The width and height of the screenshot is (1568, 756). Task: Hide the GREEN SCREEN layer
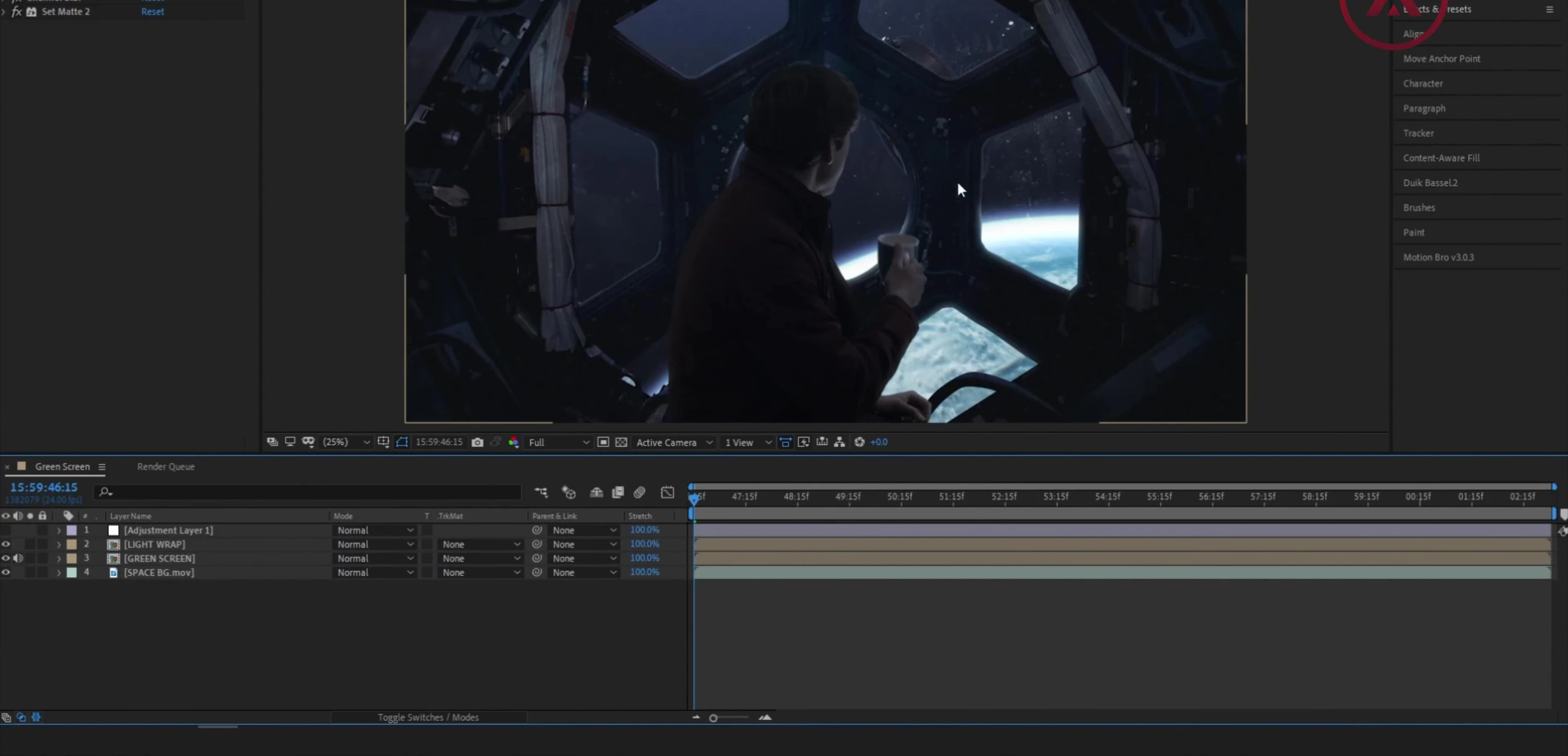coord(6,558)
